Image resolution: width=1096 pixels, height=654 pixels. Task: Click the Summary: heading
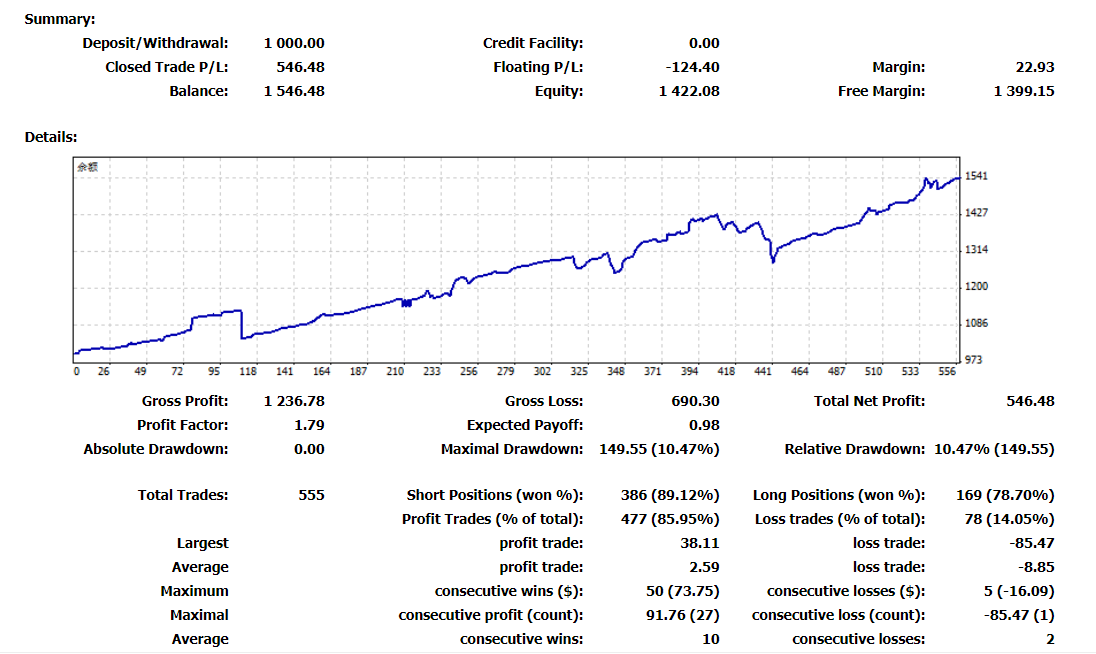click(x=60, y=19)
